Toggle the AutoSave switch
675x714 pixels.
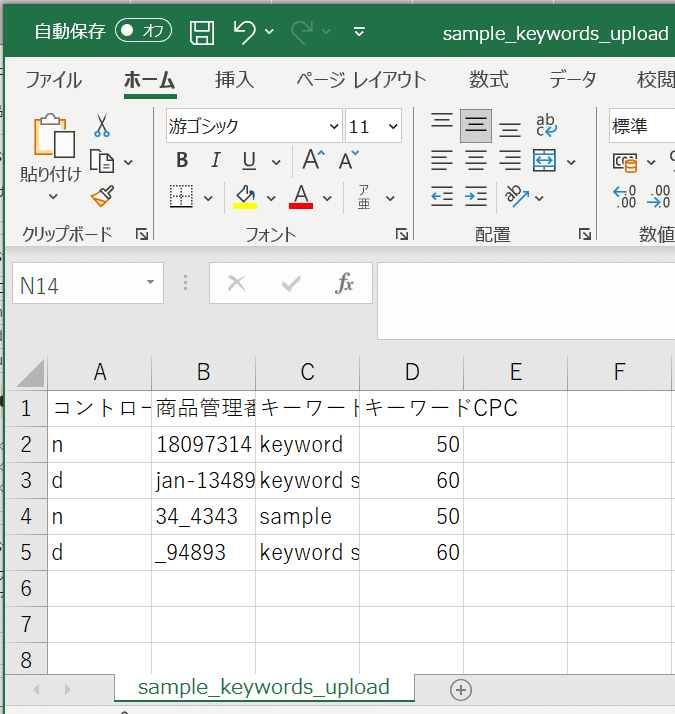click(x=143, y=31)
